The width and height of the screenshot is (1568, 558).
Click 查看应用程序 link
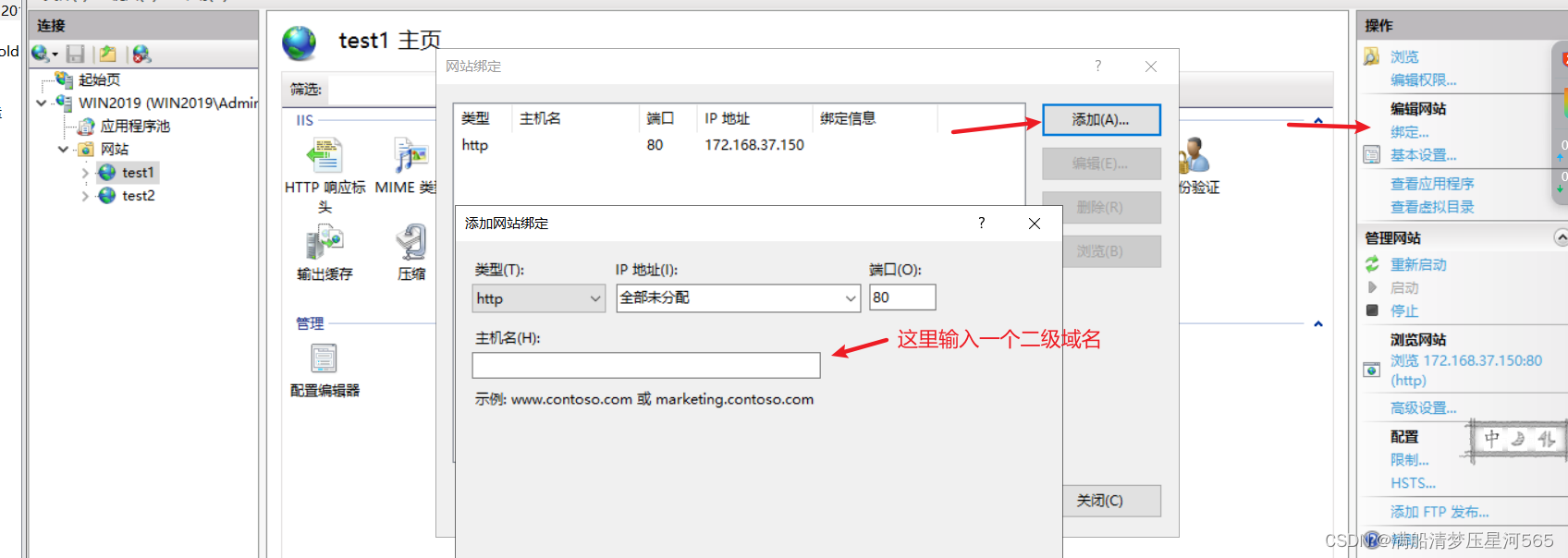tap(1432, 184)
